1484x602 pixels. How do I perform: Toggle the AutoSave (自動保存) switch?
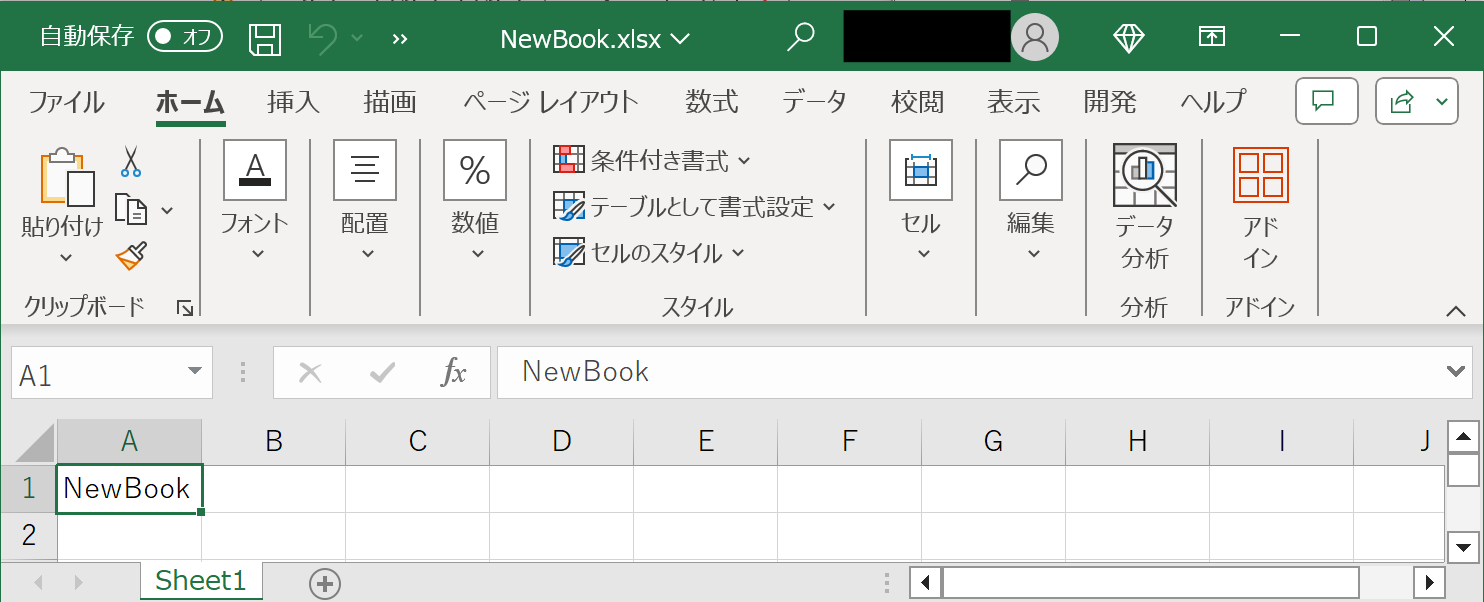185,38
